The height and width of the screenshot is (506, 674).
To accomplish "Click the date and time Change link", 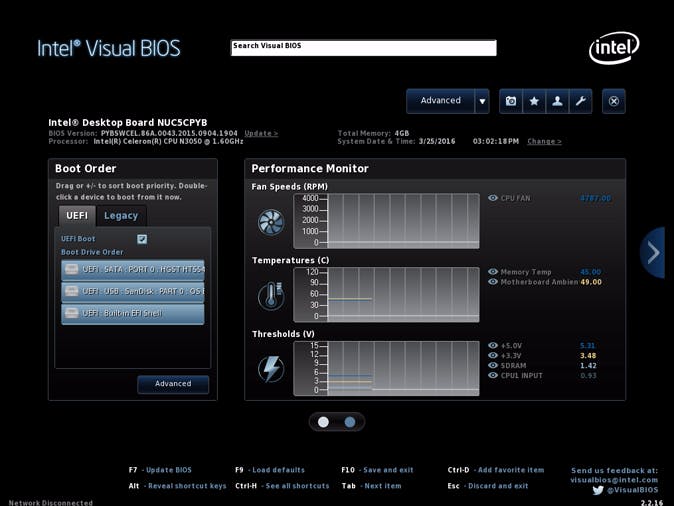I will tap(544, 141).
